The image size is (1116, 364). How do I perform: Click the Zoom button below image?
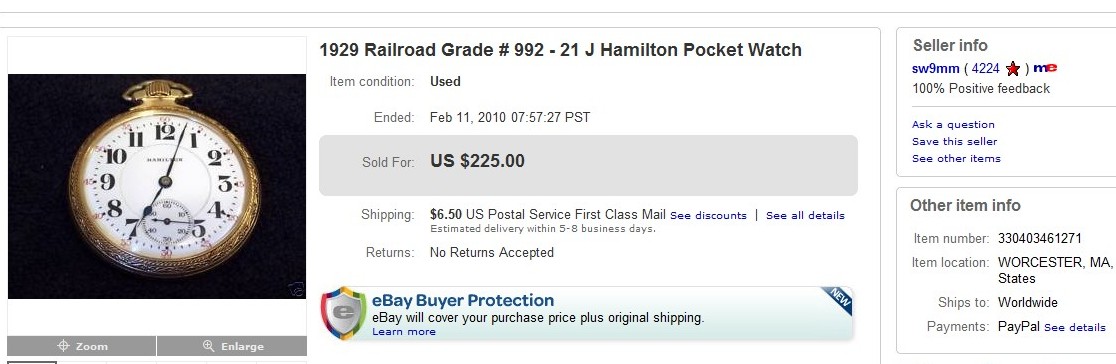click(82, 346)
